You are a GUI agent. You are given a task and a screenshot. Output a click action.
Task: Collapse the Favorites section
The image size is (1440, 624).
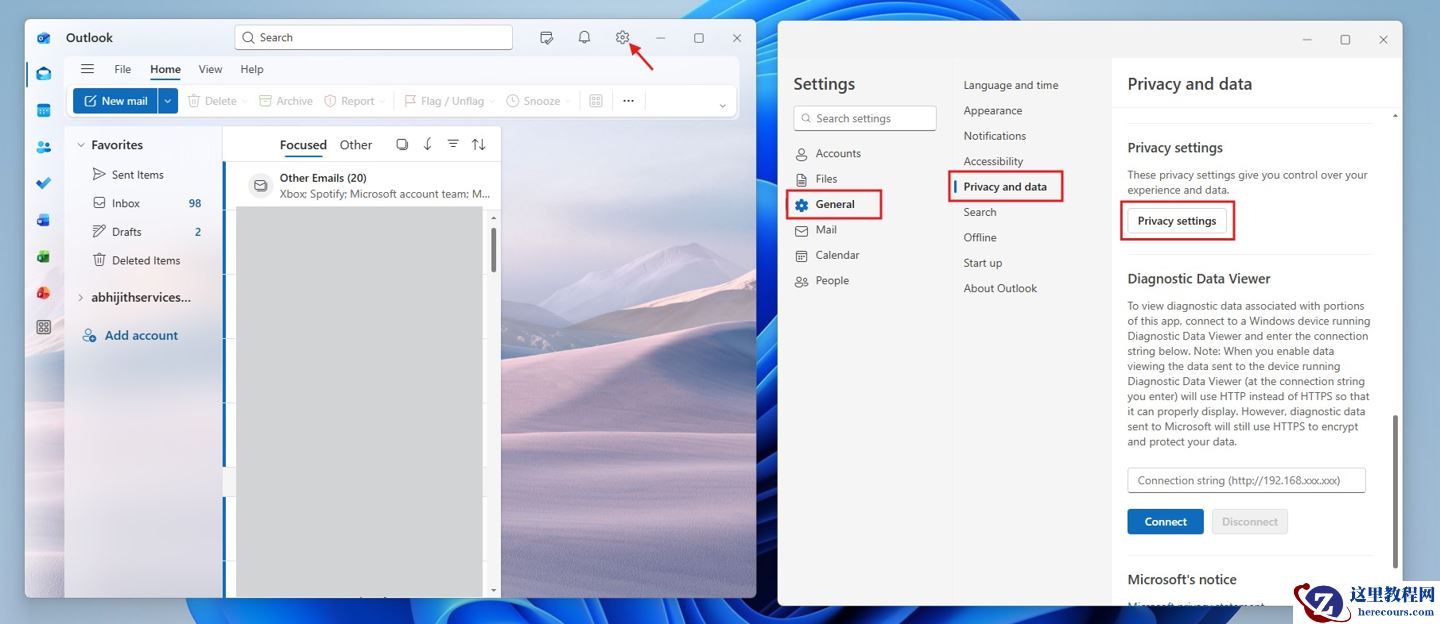tap(81, 144)
